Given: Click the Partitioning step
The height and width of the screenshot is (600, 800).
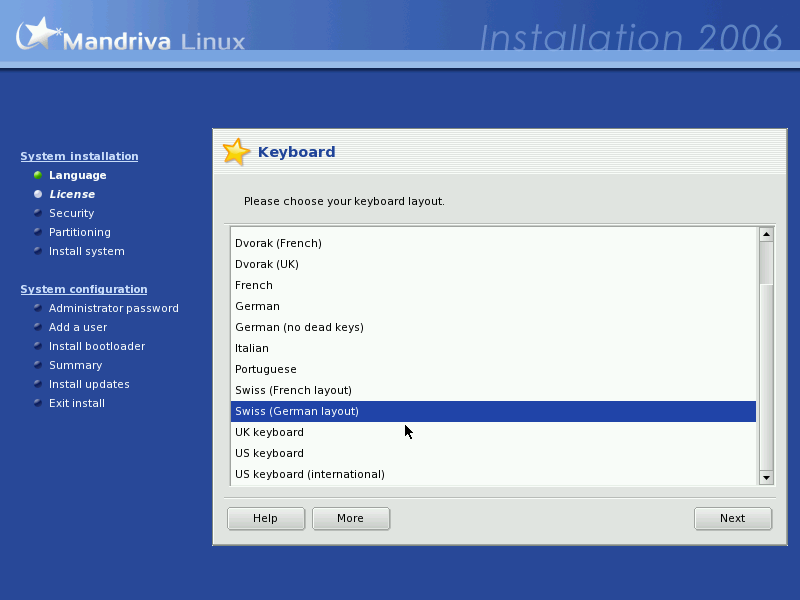Looking at the screenshot, I should 80,232.
